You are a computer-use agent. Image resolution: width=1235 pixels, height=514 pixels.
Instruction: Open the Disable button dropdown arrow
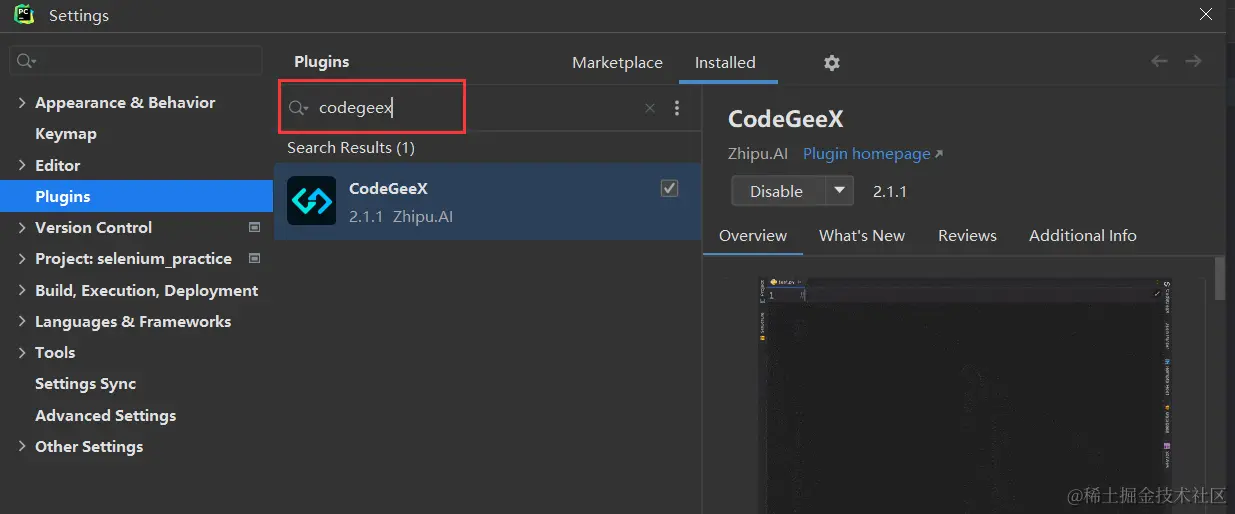pyautogui.click(x=839, y=190)
